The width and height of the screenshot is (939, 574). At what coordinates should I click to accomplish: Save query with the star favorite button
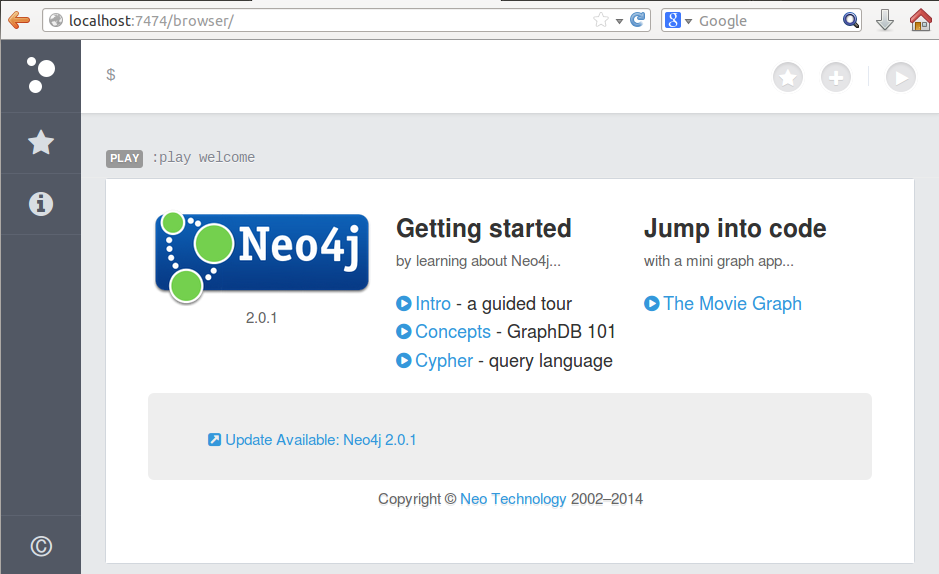click(x=788, y=77)
